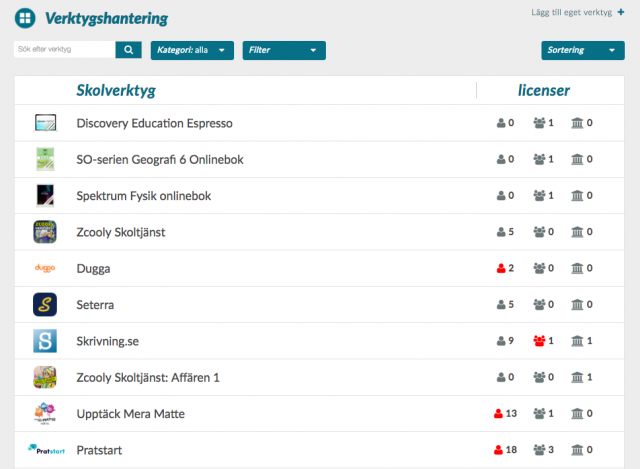Image resolution: width=640 pixels, height=469 pixels.
Task: Click individual license icon for Zcooly Skoltjänst row
Action: click(501, 232)
